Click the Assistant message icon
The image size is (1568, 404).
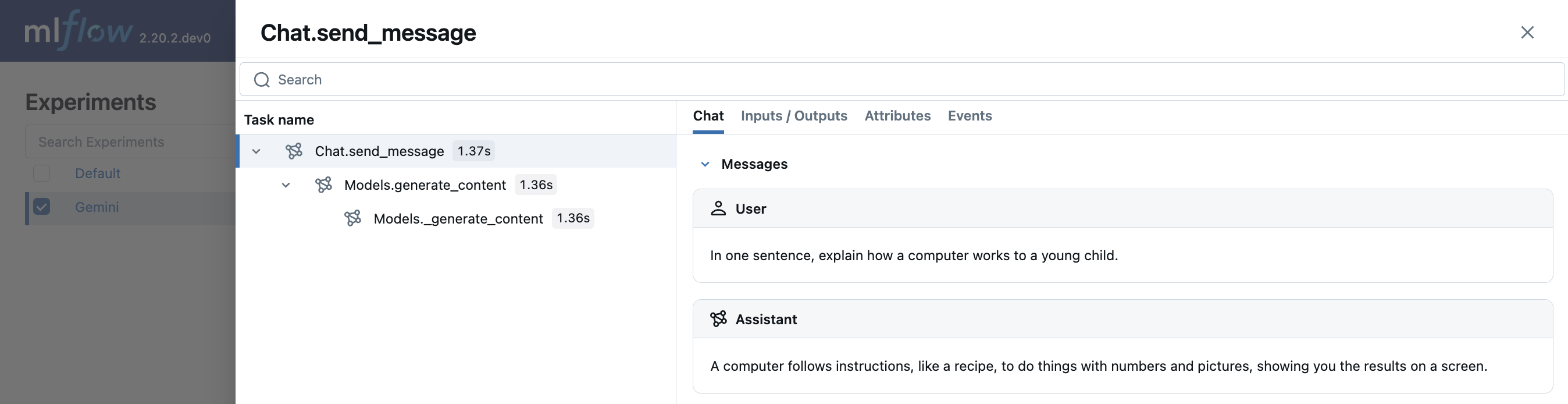click(x=718, y=318)
